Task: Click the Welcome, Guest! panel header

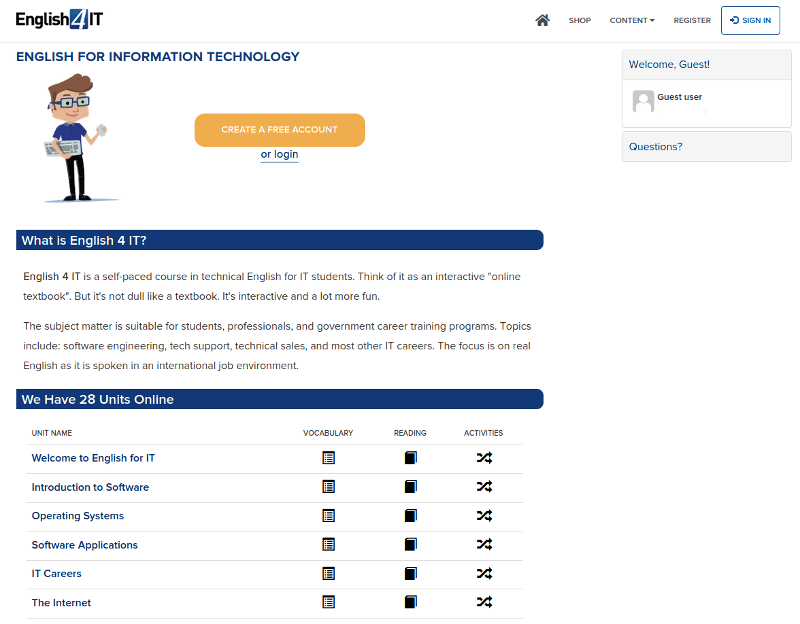Action: [x=707, y=65]
